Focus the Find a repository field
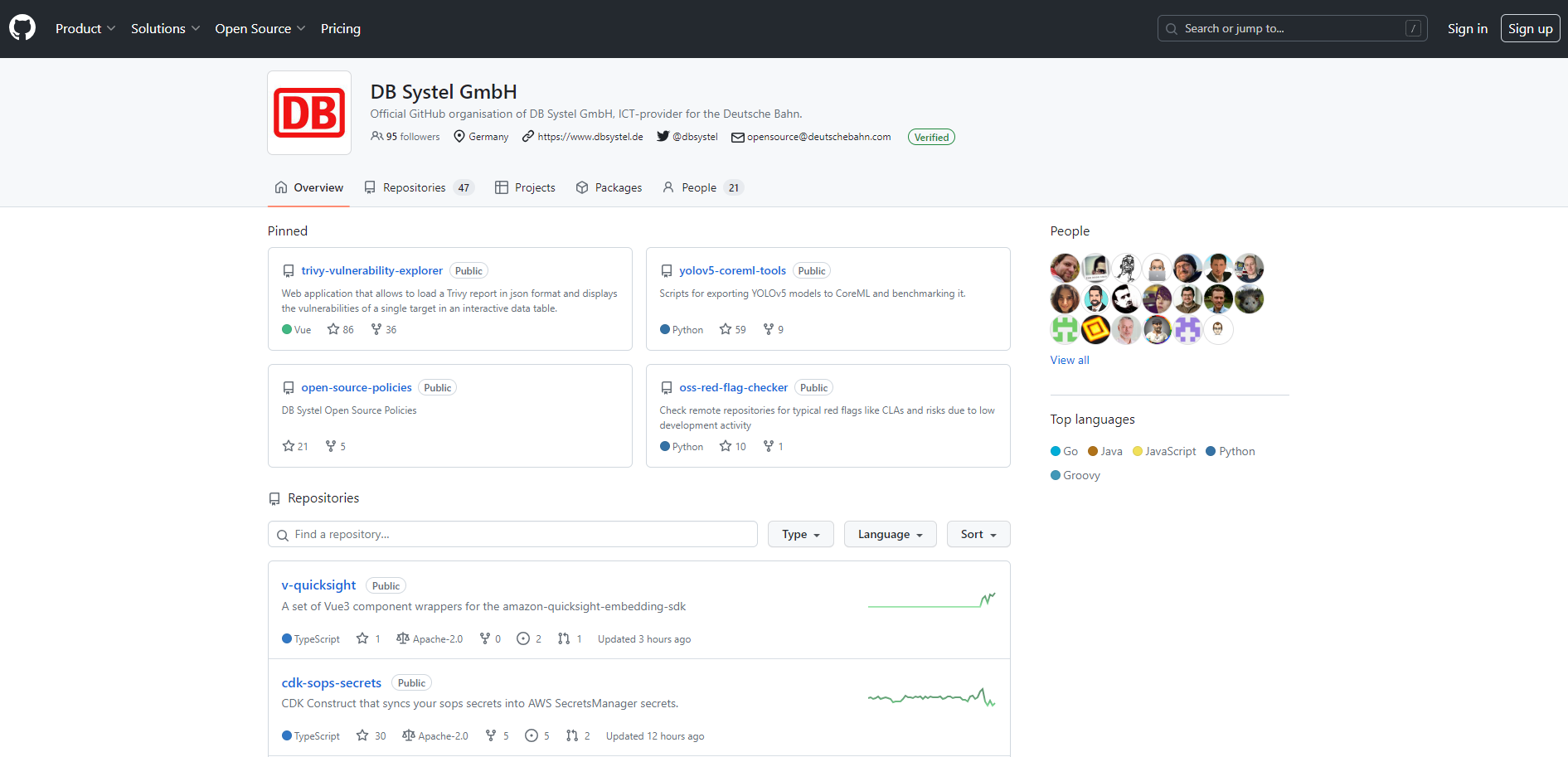This screenshot has width=1568, height=757. (x=512, y=534)
